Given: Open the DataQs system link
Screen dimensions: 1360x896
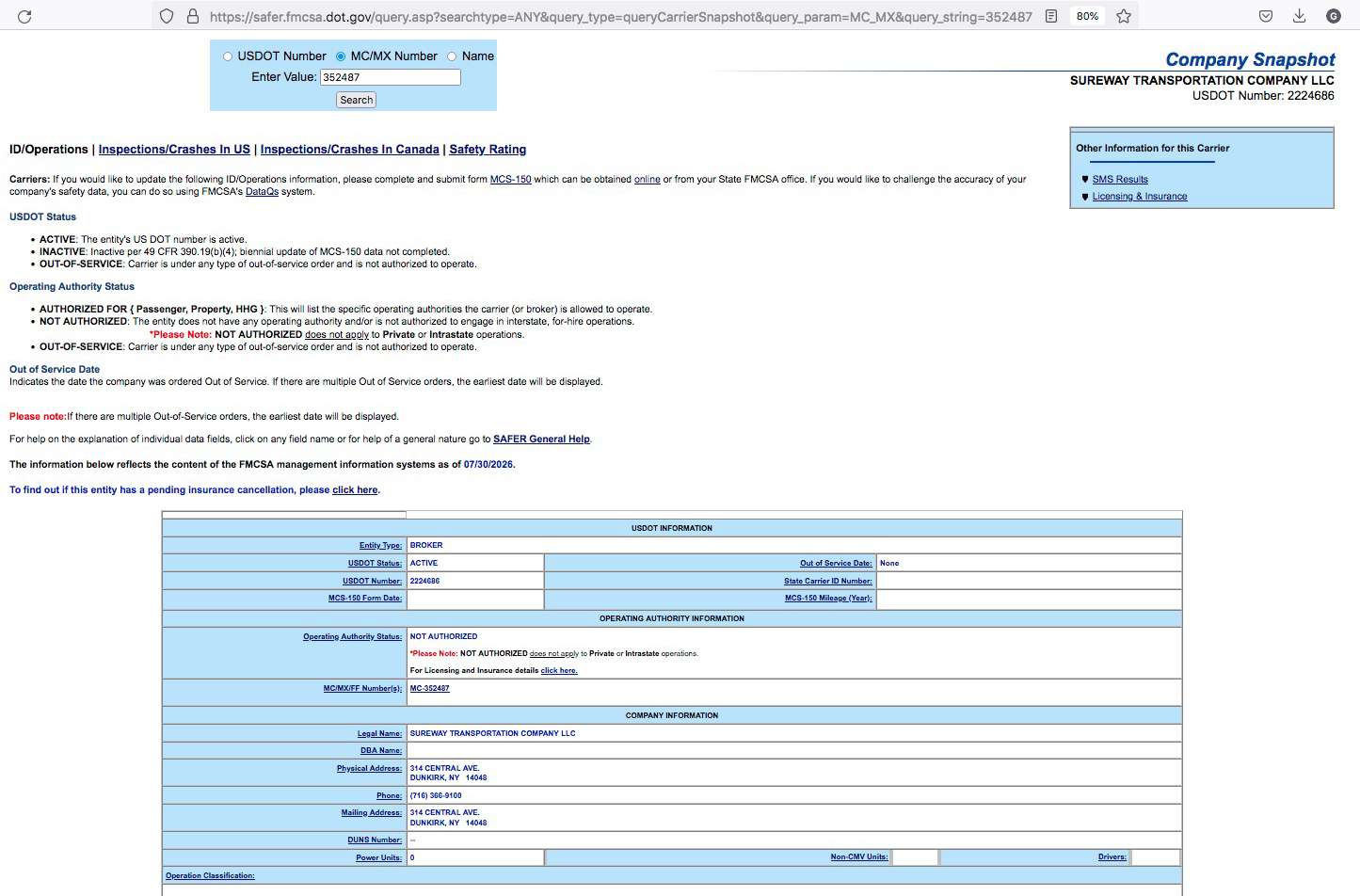Looking at the screenshot, I should pyautogui.click(x=263, y=192).
